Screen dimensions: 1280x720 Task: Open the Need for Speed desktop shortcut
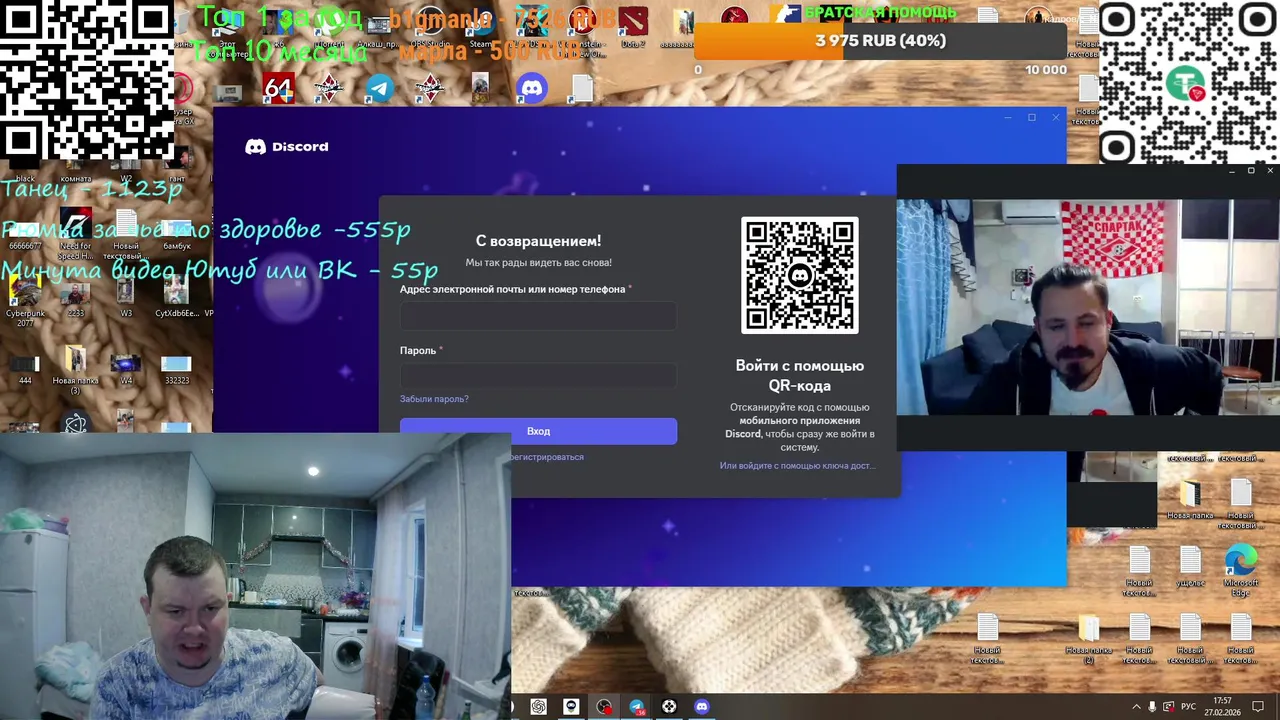(76, 232)
